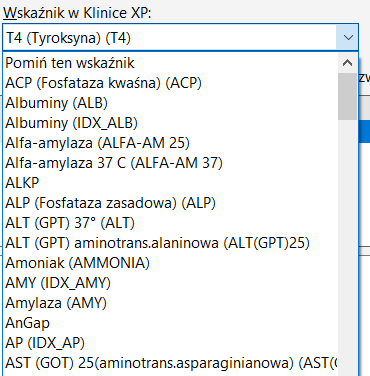Click the T4 (Tyroksyna) (T4) selected value field
This screenshot has width=370, height=376.
(170, 38)
